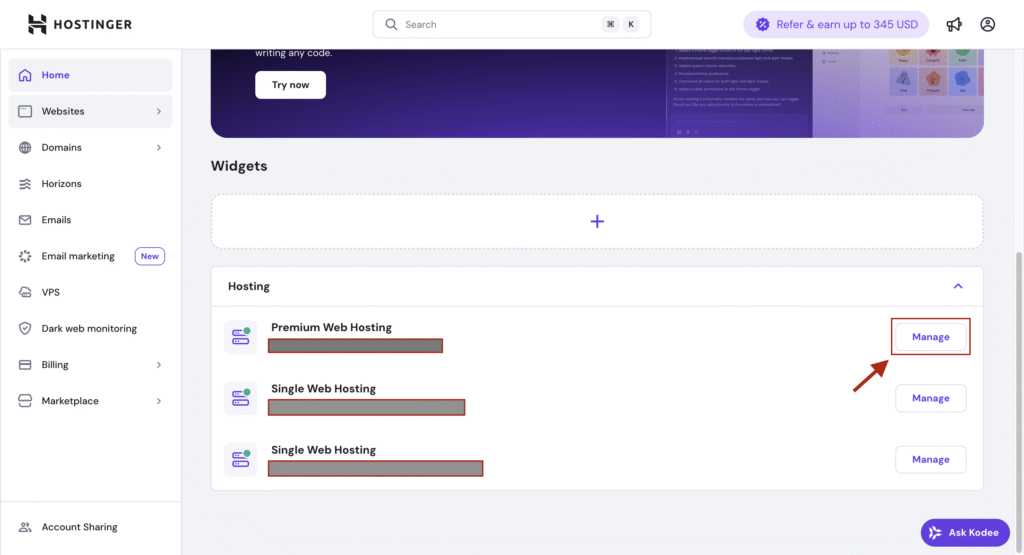Image resolution: width=1024 pixels, height=555 pixels.
Task: Click the Horizons waves icon
Action: point(25,184)
